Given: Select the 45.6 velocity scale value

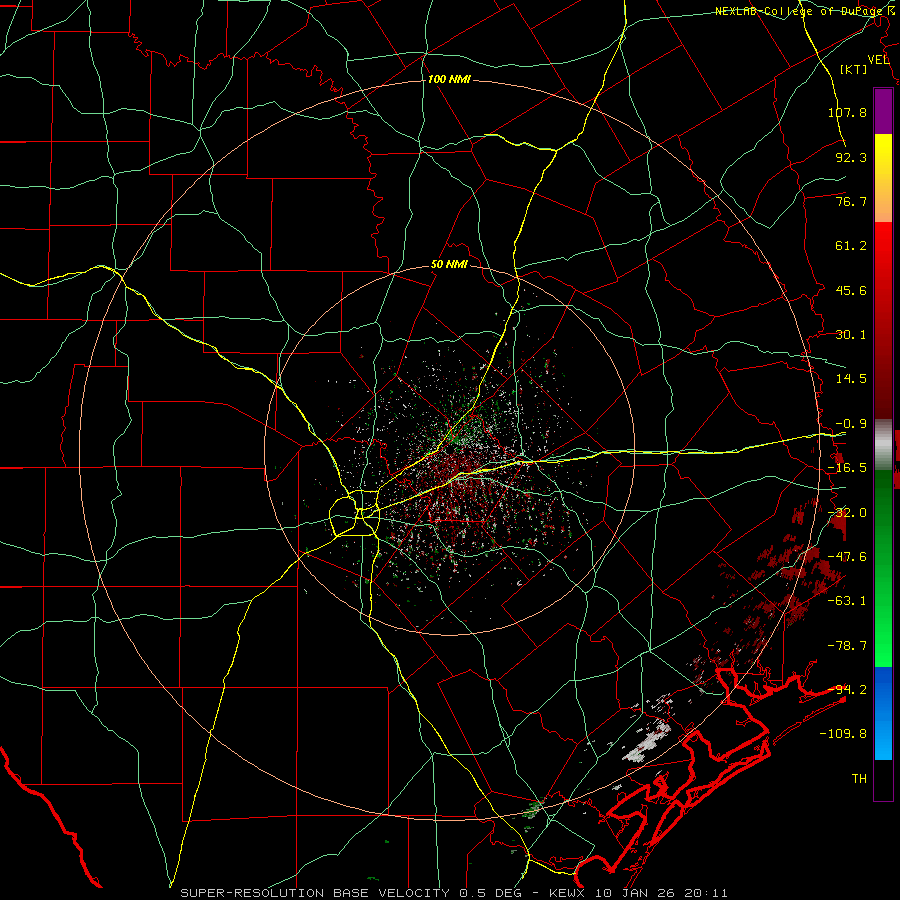Looking at the screenshot, I should tap(851, 290).
